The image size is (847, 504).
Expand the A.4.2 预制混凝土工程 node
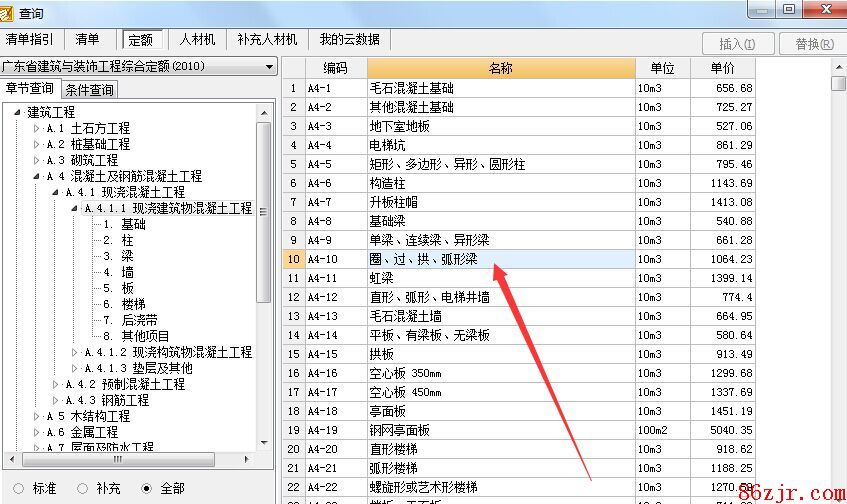[56, 385]
